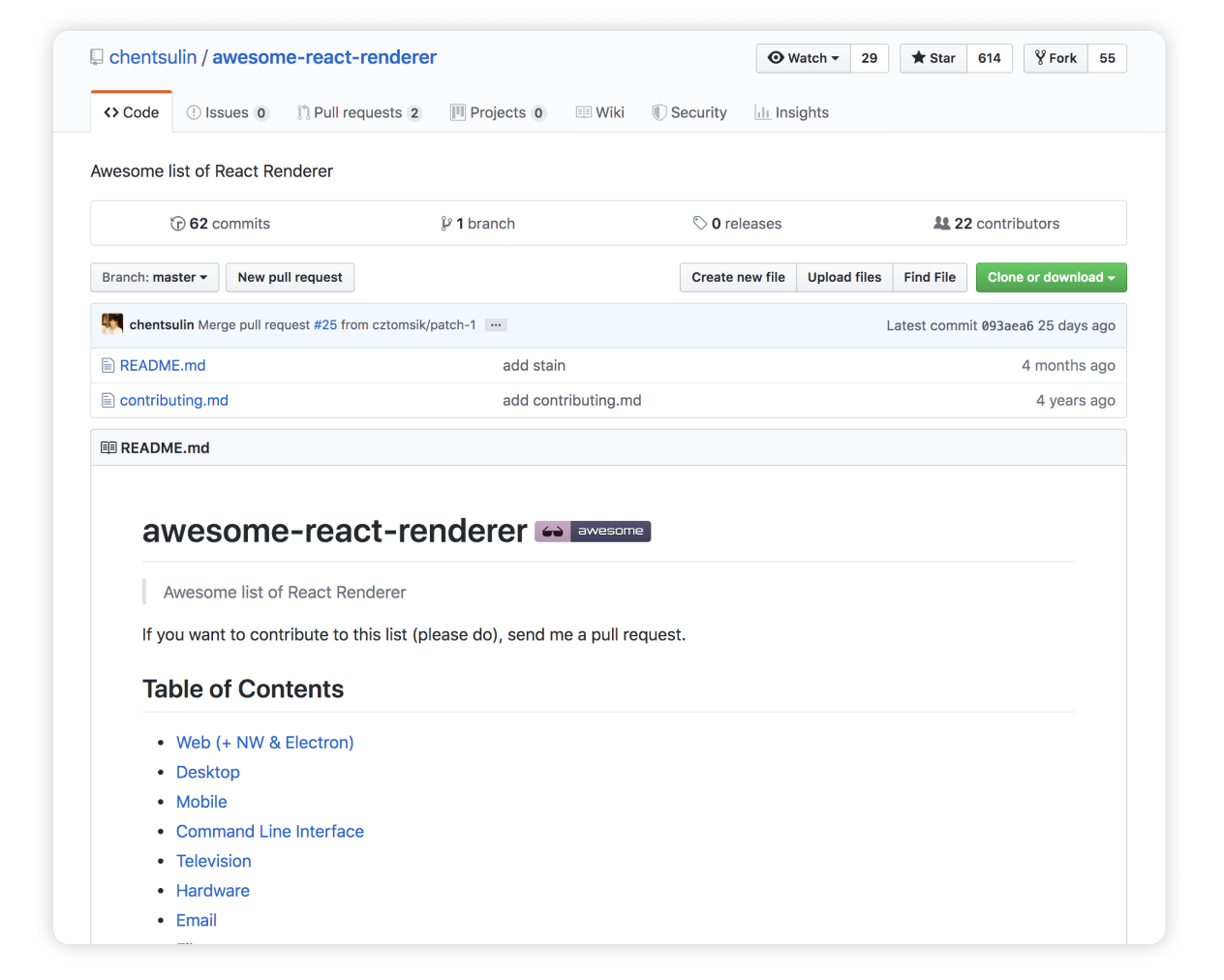Viewport: 1224px width, 980px height.
Task: Open the Insights tab
Action: [x=792, y=112]
